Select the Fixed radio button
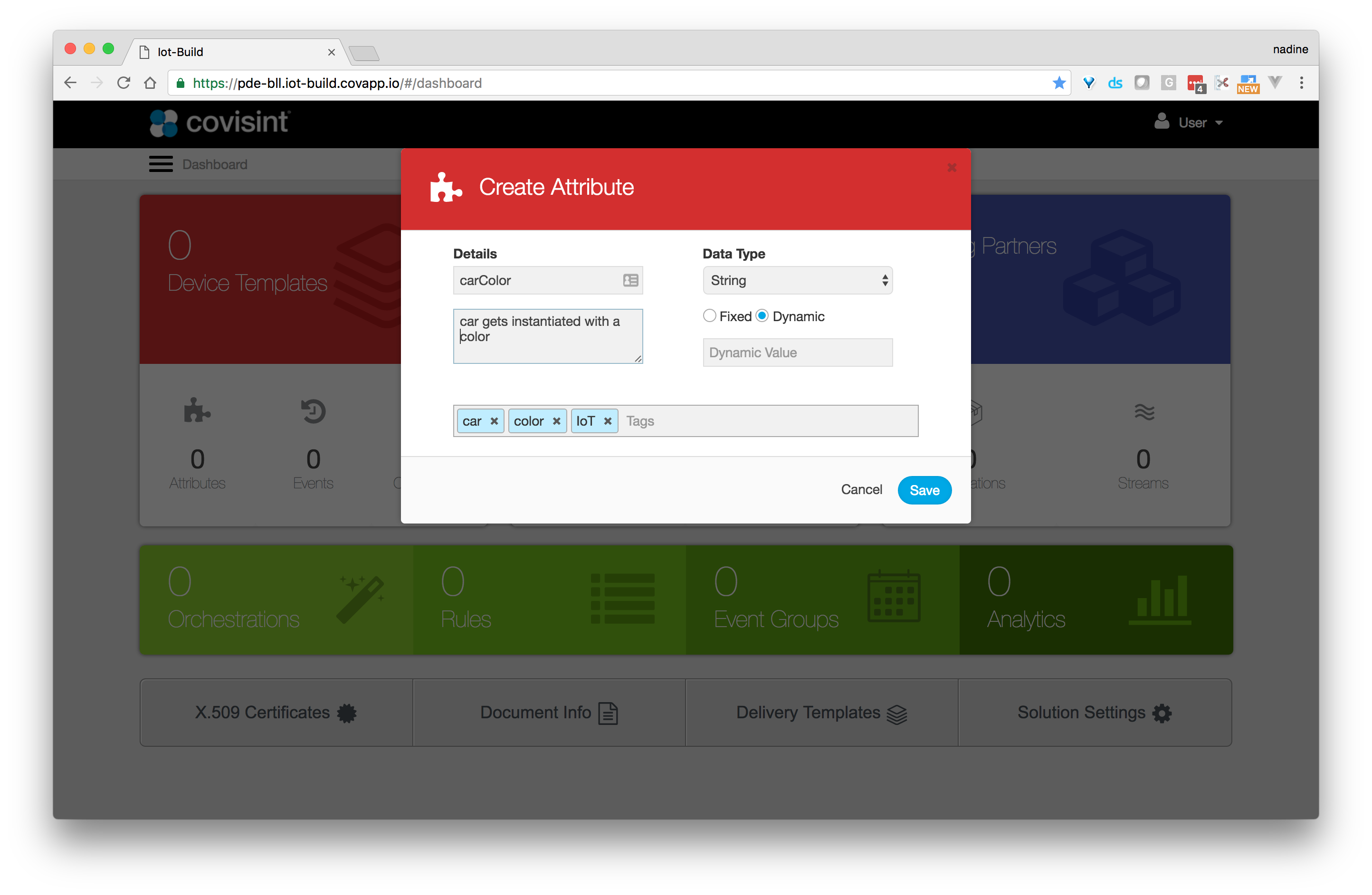The height and width of the screenshot is (895, 1372). (710, 316)
